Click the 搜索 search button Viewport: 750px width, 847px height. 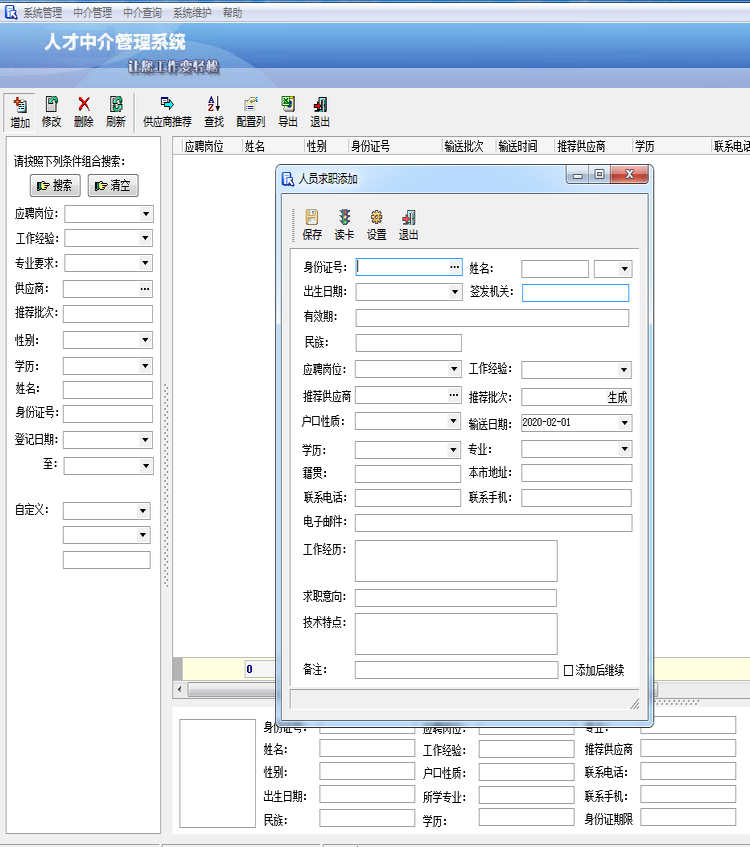tap(55, 185)
